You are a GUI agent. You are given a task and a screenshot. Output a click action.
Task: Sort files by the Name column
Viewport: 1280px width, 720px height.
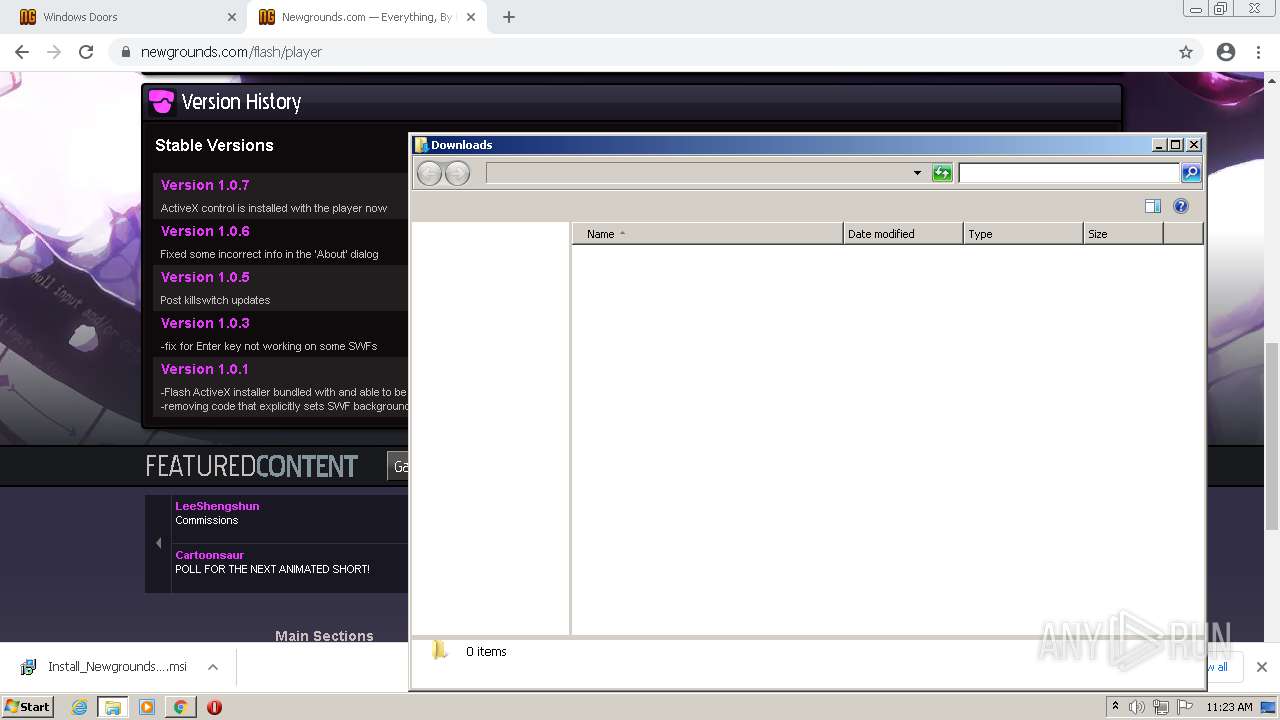(708, 233)
